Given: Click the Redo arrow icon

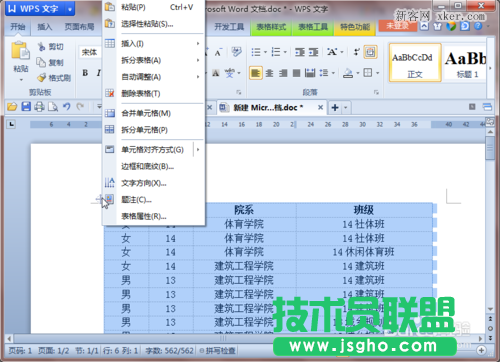Looking at the screenshot, I should point(80,107).
